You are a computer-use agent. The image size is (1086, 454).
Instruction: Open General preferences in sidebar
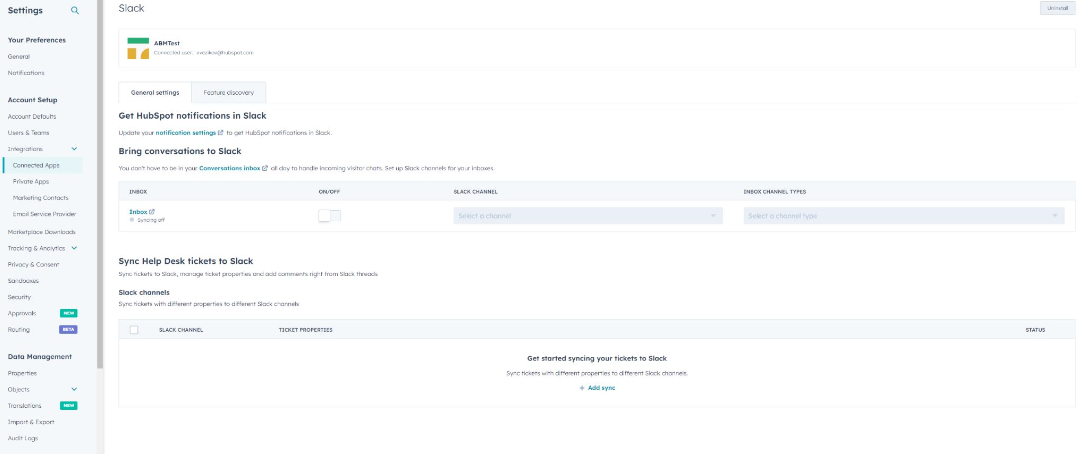[19, 57]
